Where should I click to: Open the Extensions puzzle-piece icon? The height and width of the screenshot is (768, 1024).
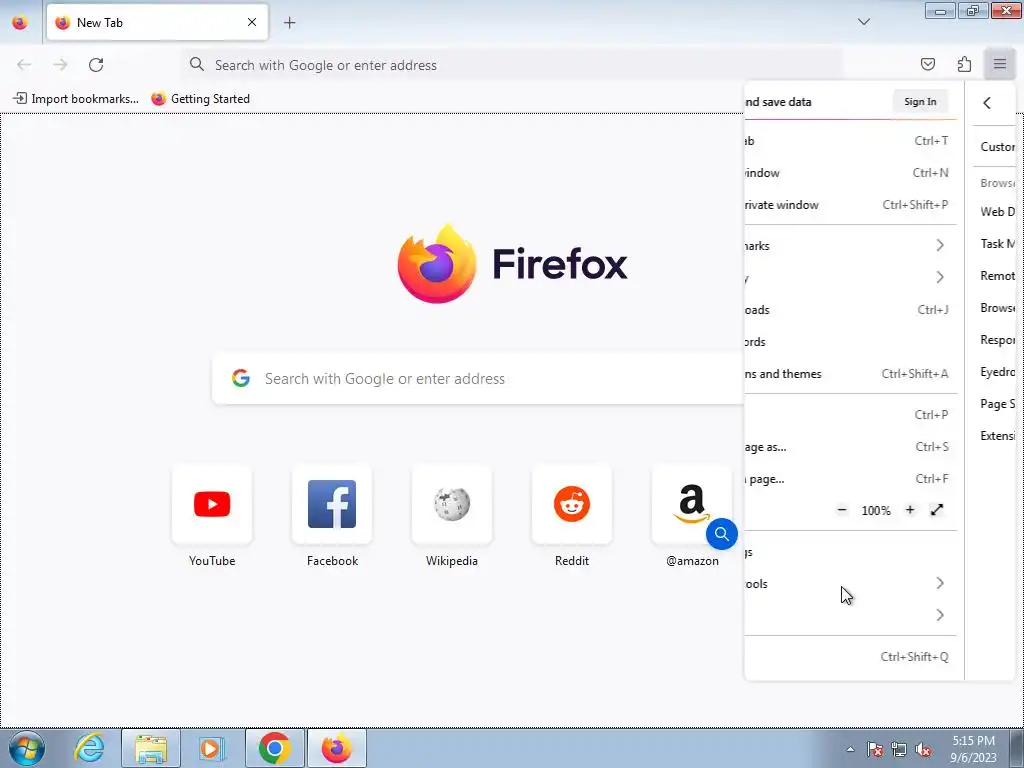point(964,64)
